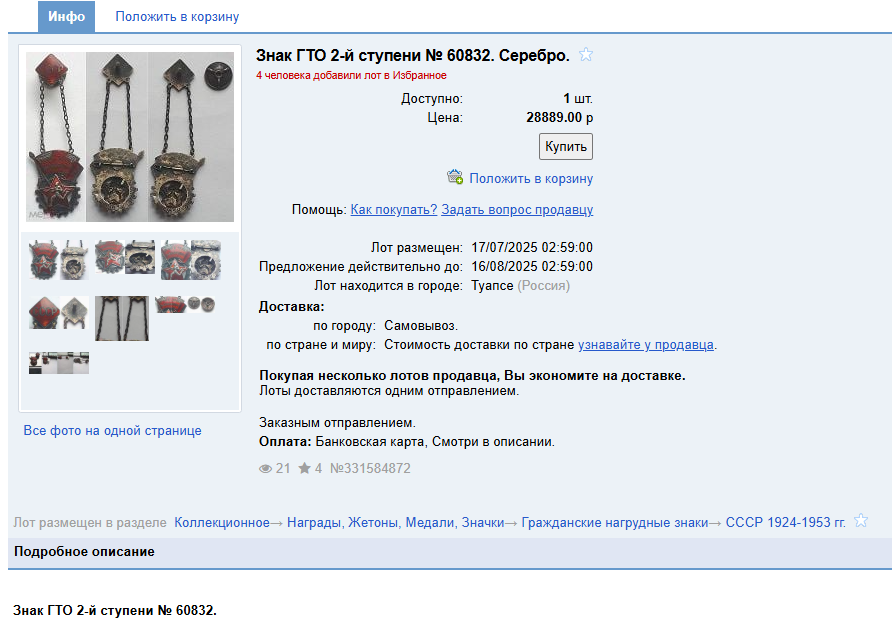The height and width of the screenshot is (629, 892).
Task: Open Задать вопрос продавцу link
Action: 517,209
